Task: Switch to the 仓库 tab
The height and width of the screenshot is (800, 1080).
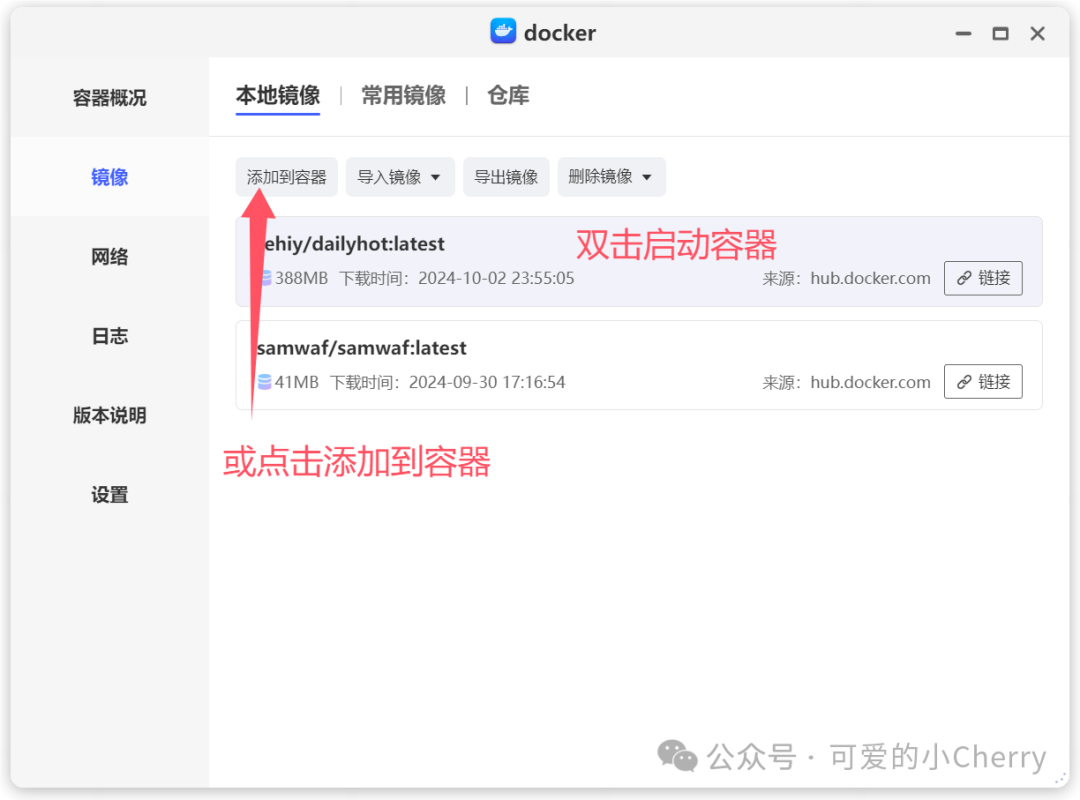Action: tap(508, 95)
